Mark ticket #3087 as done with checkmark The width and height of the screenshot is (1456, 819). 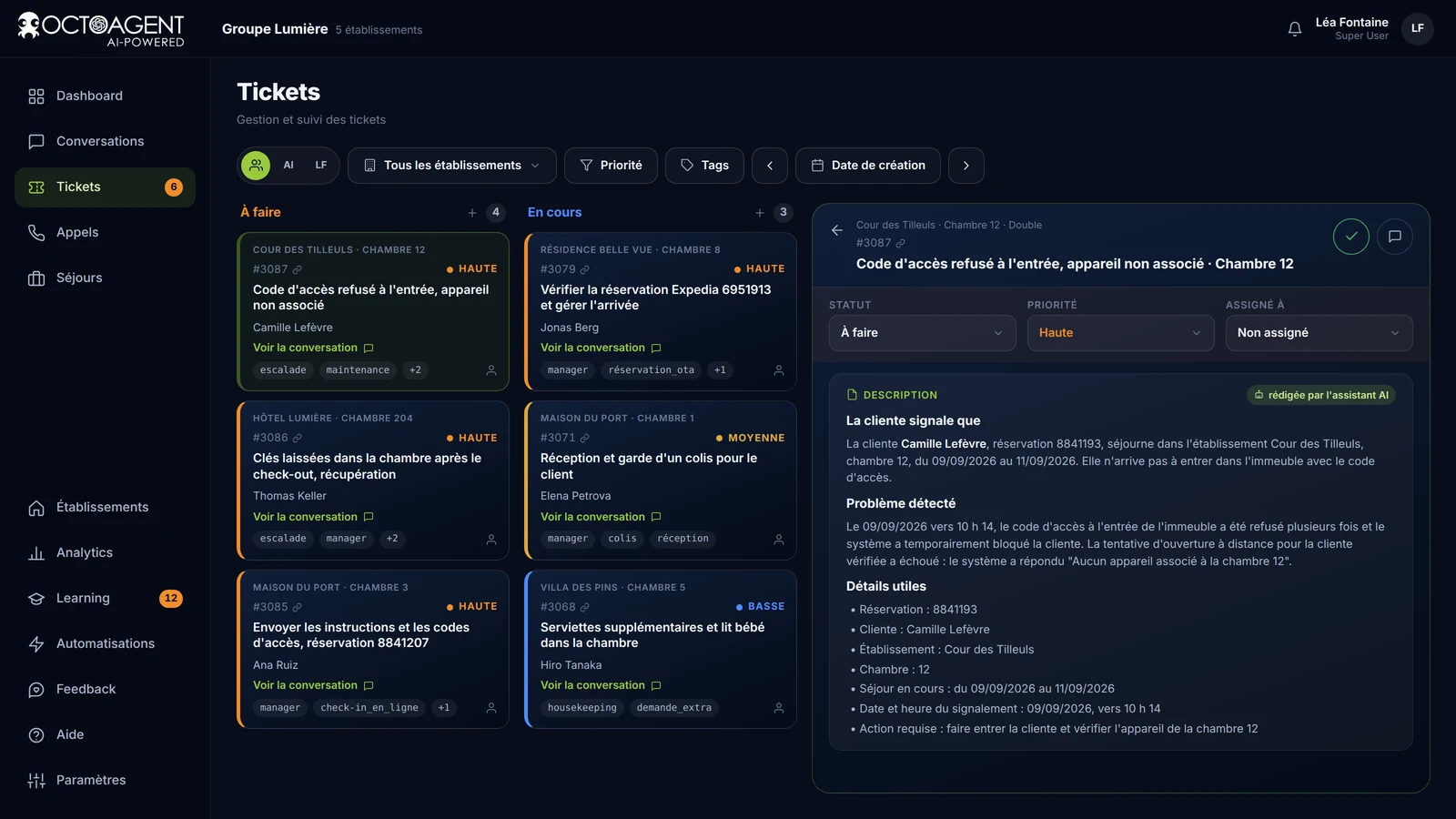pos(1351,237)
